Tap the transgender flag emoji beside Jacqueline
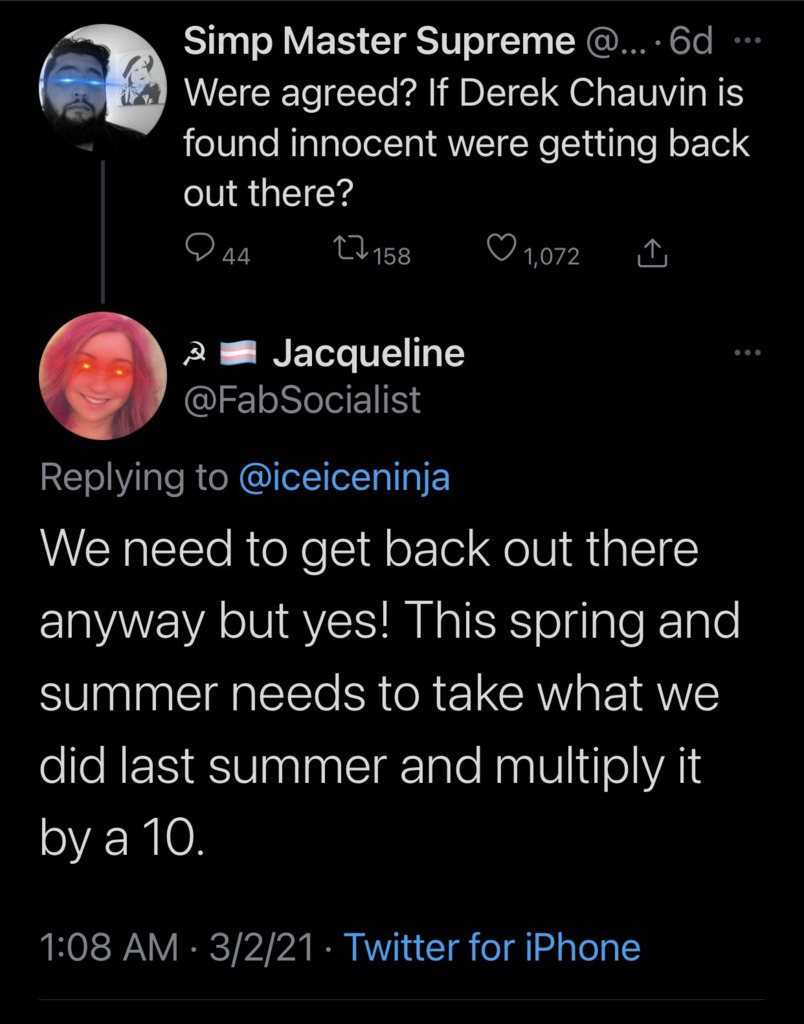This screenshot has width=804, height=1024. pyautogui.click(x=245, y=354)
